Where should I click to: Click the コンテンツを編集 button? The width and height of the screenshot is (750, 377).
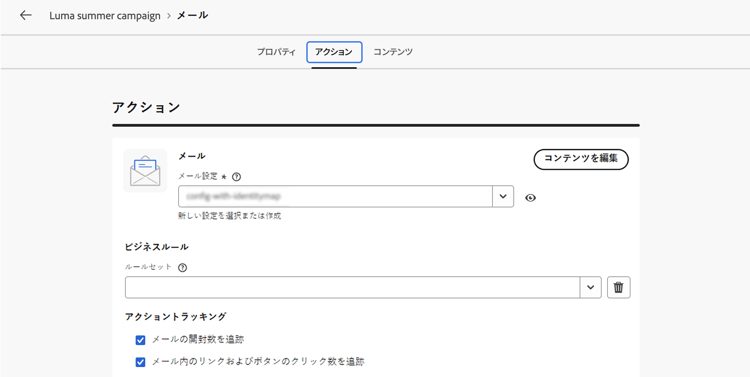[581, 159]
